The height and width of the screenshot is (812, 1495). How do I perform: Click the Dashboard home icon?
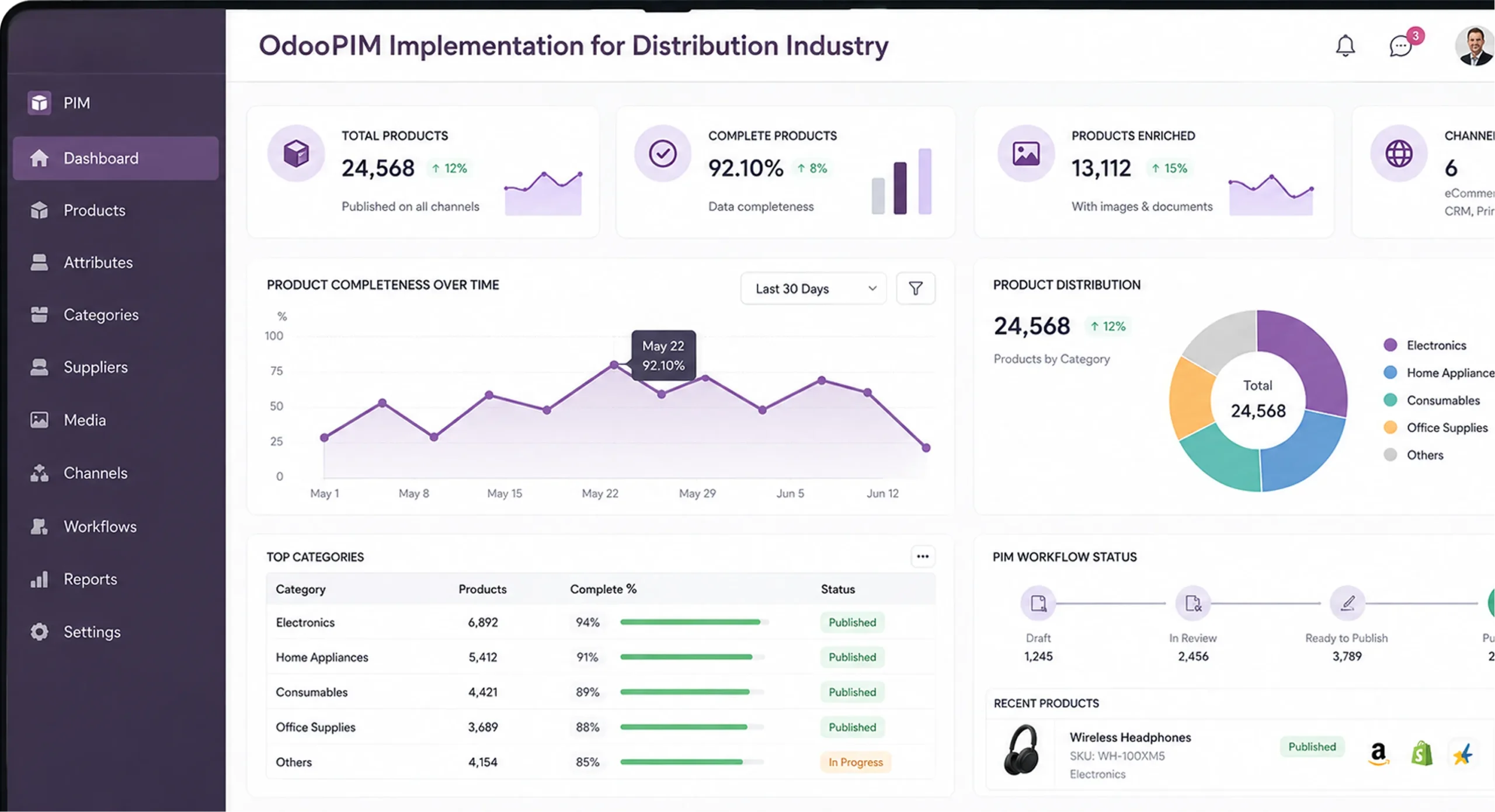coord(39,158)
